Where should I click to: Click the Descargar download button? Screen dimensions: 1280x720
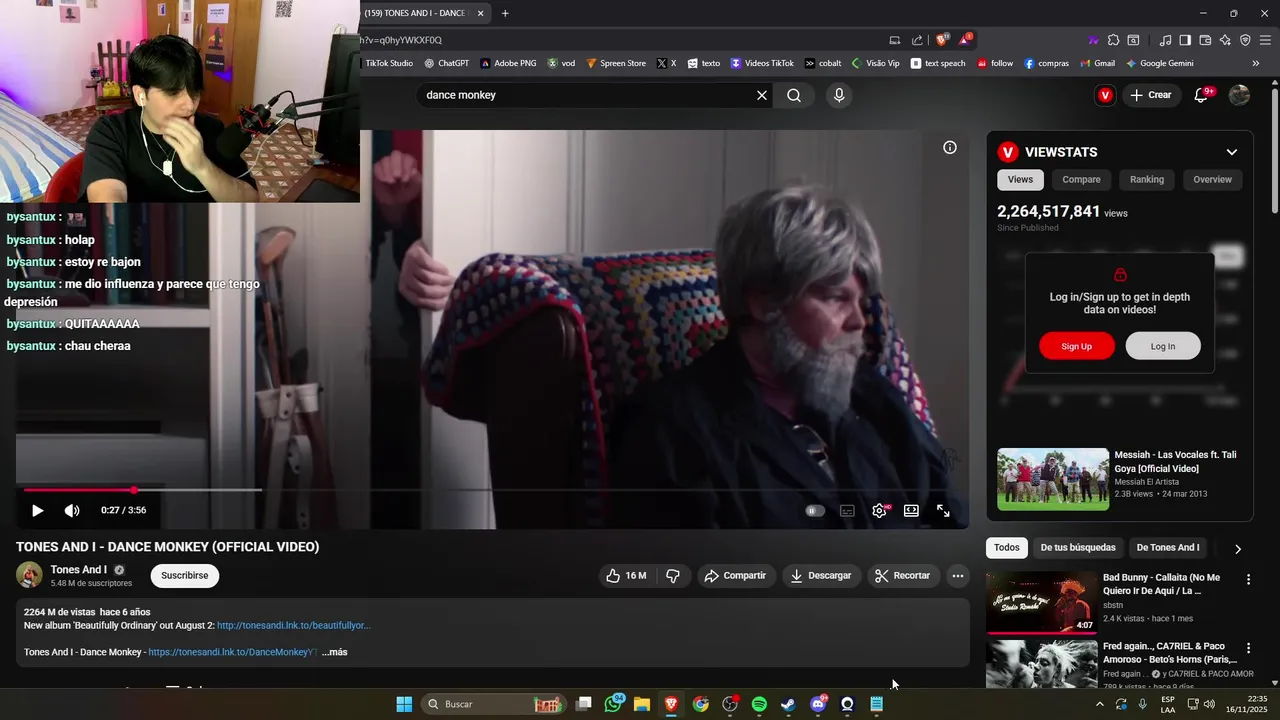coord(820,576)
